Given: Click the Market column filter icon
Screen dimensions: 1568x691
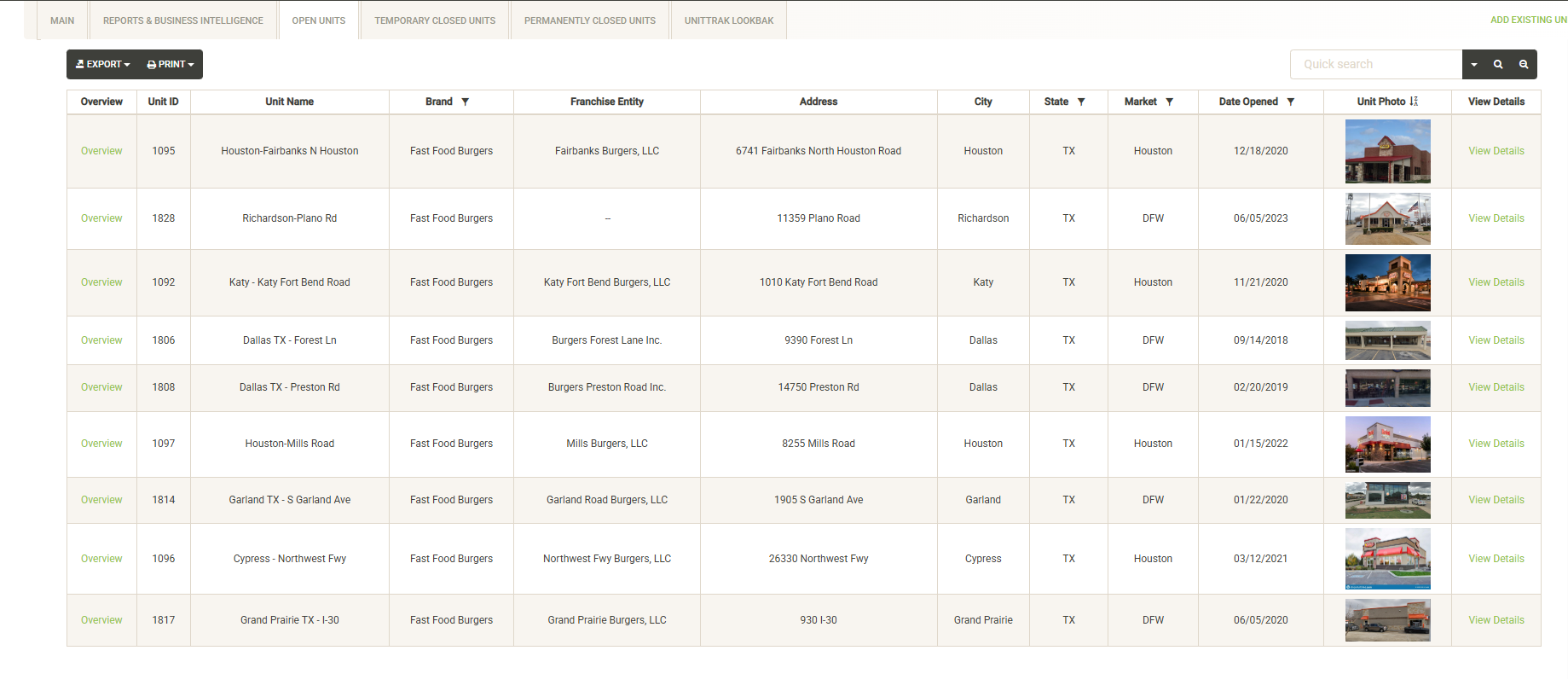Looking at the screenshot, I should click(x=1170, y=102).
